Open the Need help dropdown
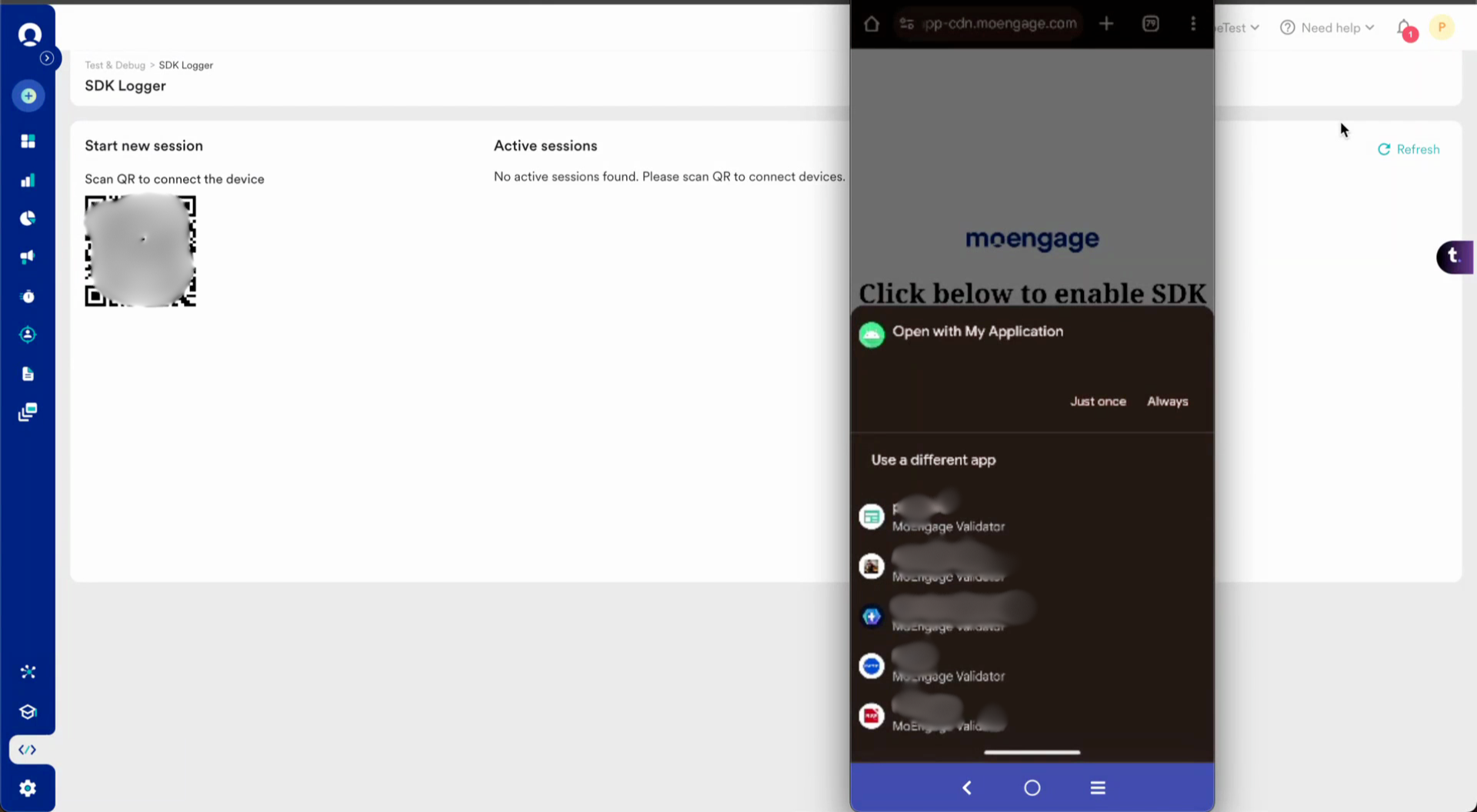 tap(1327, 28)
